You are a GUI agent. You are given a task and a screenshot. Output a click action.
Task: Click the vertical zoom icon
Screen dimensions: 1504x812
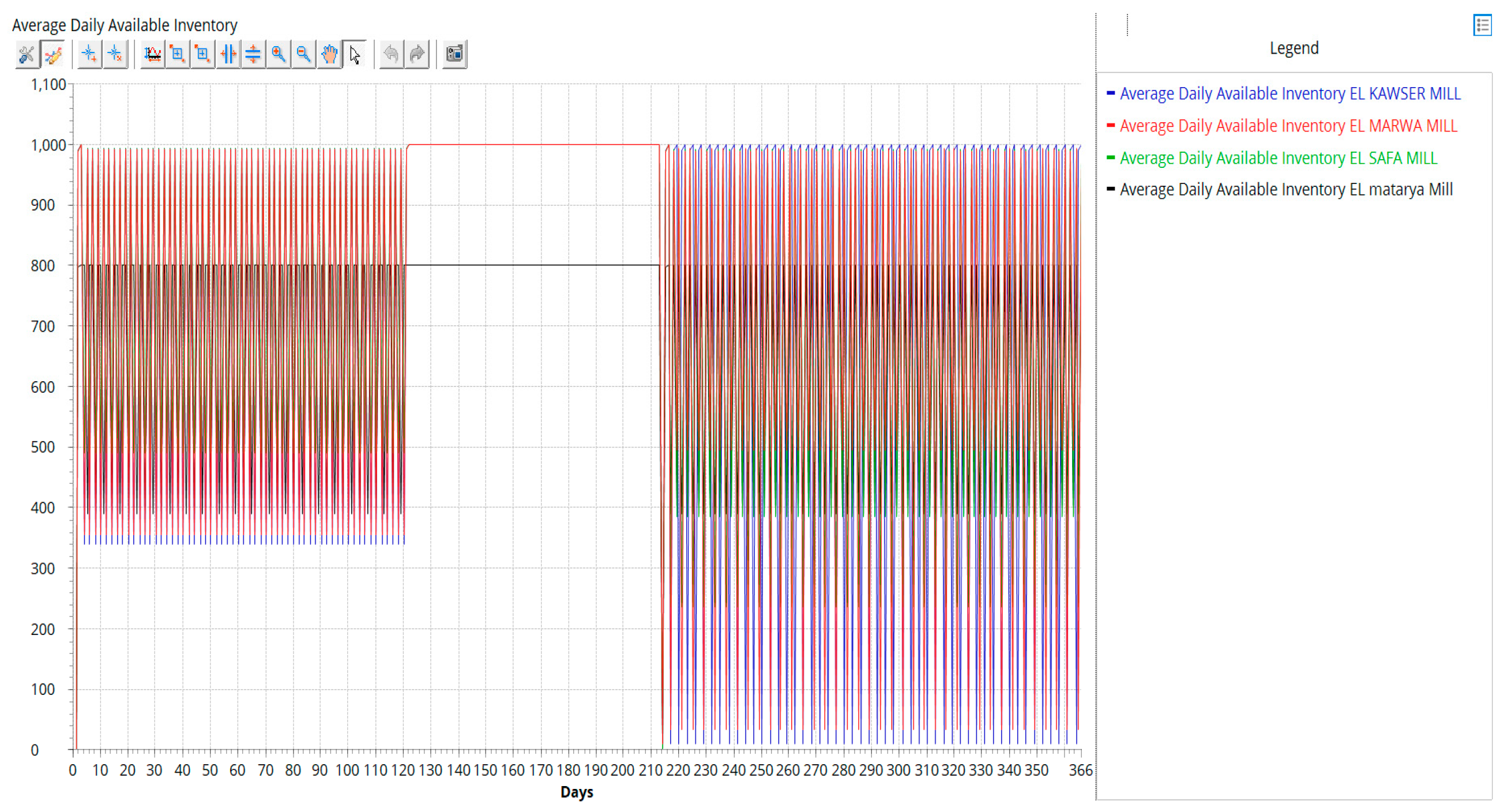253,55
